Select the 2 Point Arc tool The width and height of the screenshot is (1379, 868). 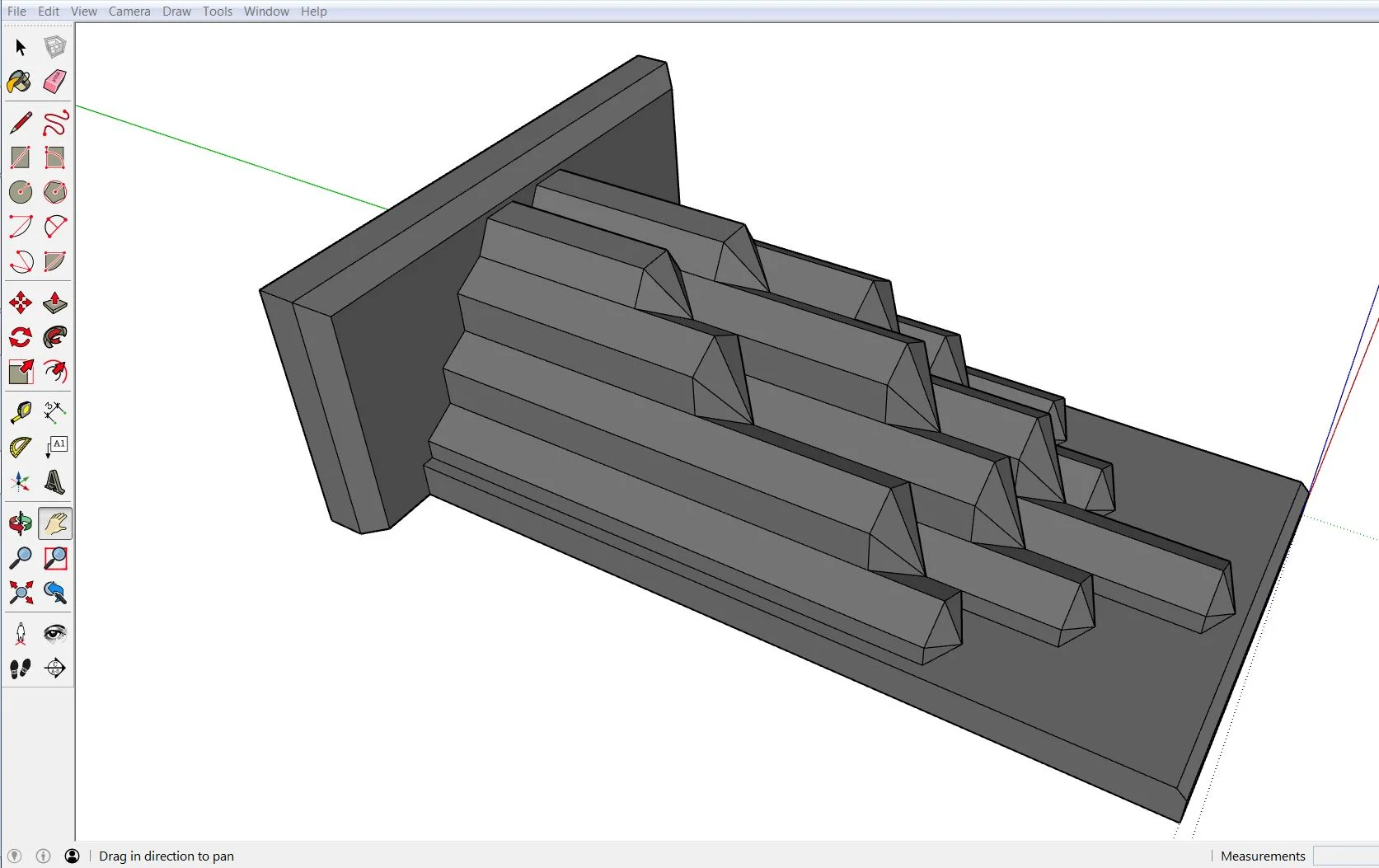point(55,227)
